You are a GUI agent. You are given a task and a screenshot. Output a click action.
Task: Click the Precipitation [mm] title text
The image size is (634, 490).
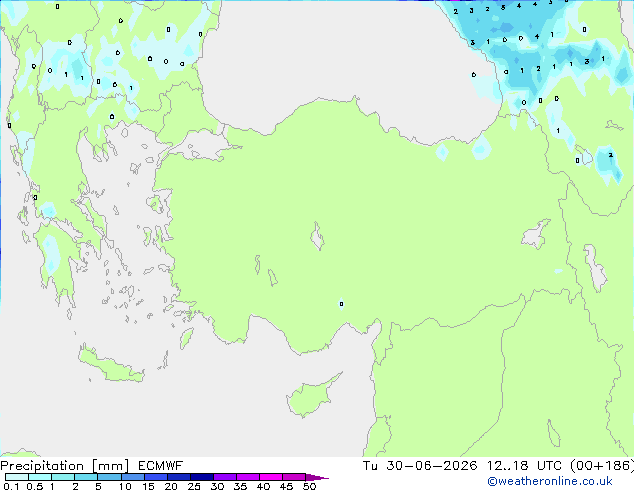[x=65, y=466]
